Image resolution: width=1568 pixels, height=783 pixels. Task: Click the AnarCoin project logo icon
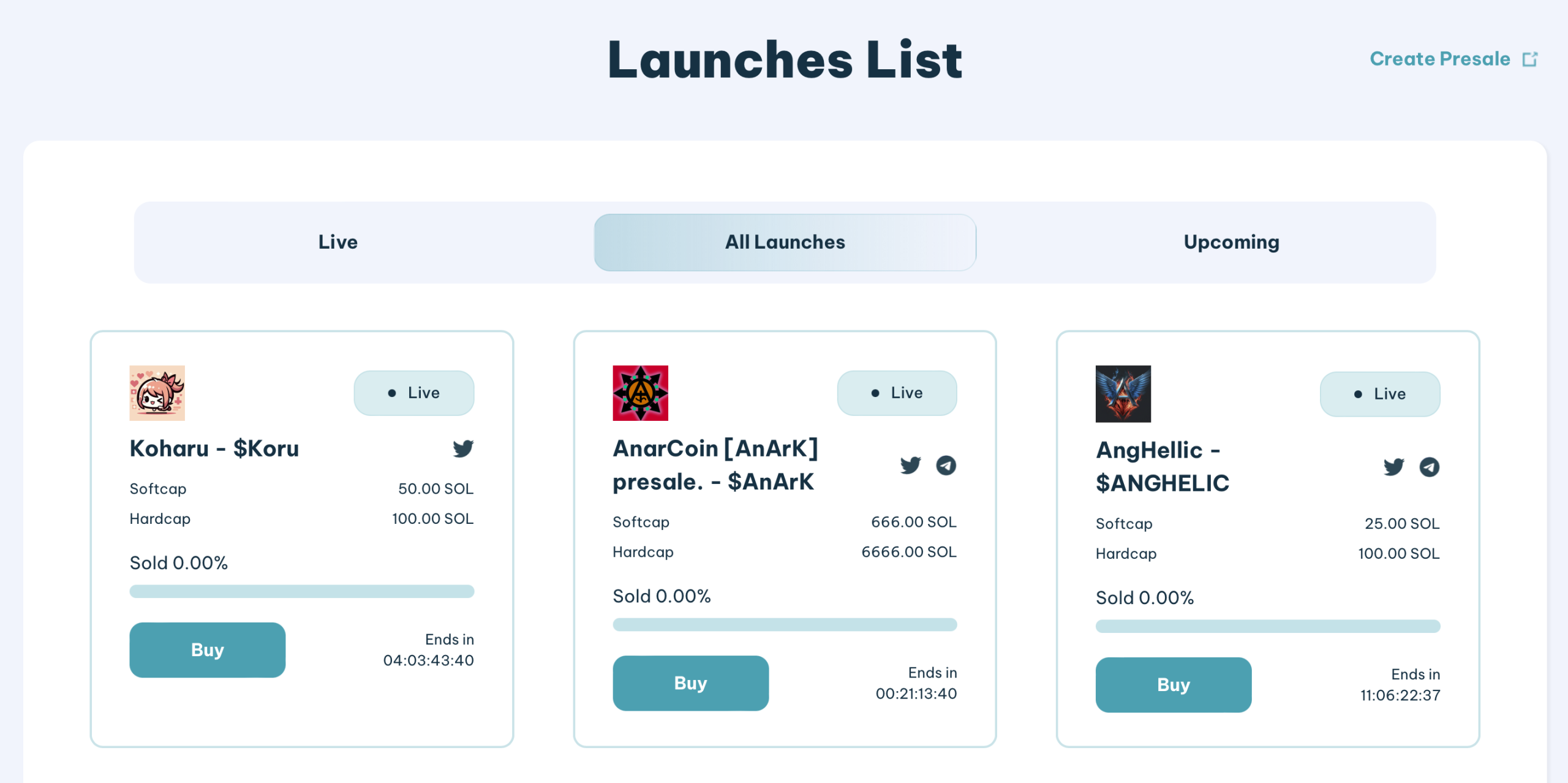[641, 393]
